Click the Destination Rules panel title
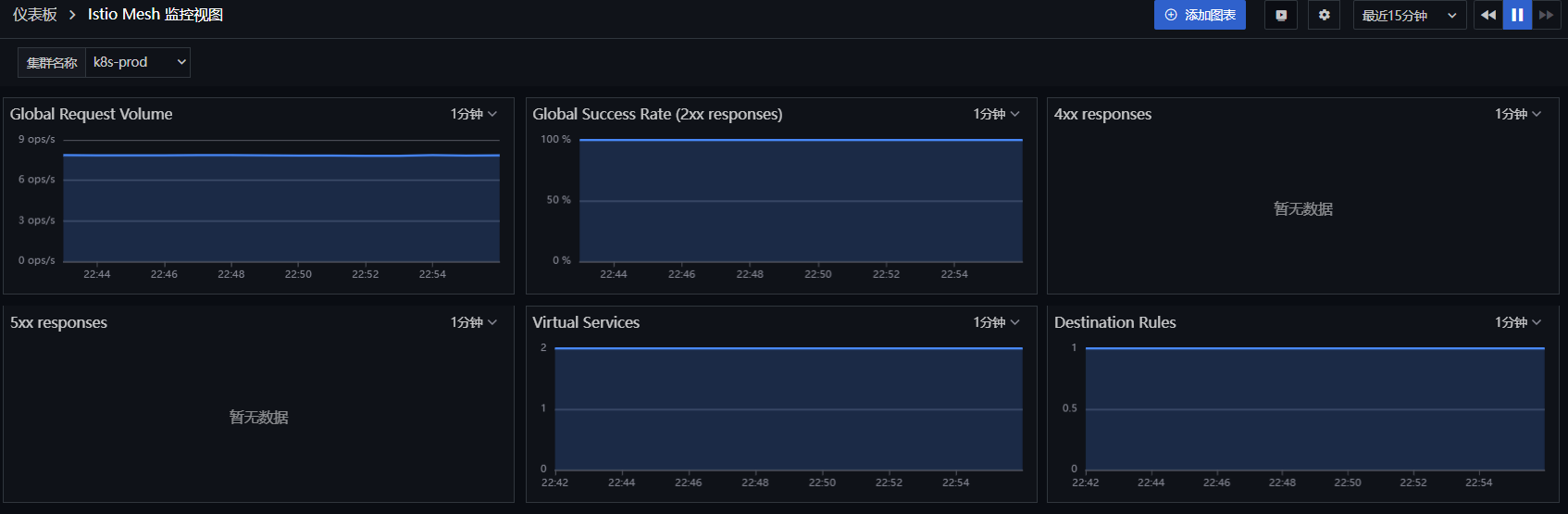This screenshot has width=1568, height=514. [1114, 322]
